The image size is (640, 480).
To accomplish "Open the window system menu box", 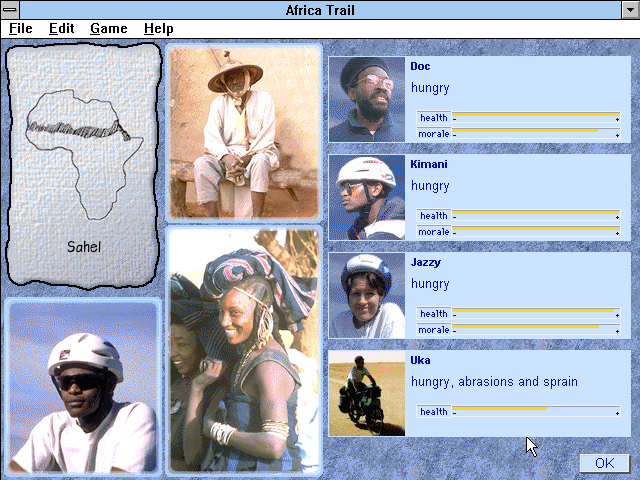I will click(10, 9).
